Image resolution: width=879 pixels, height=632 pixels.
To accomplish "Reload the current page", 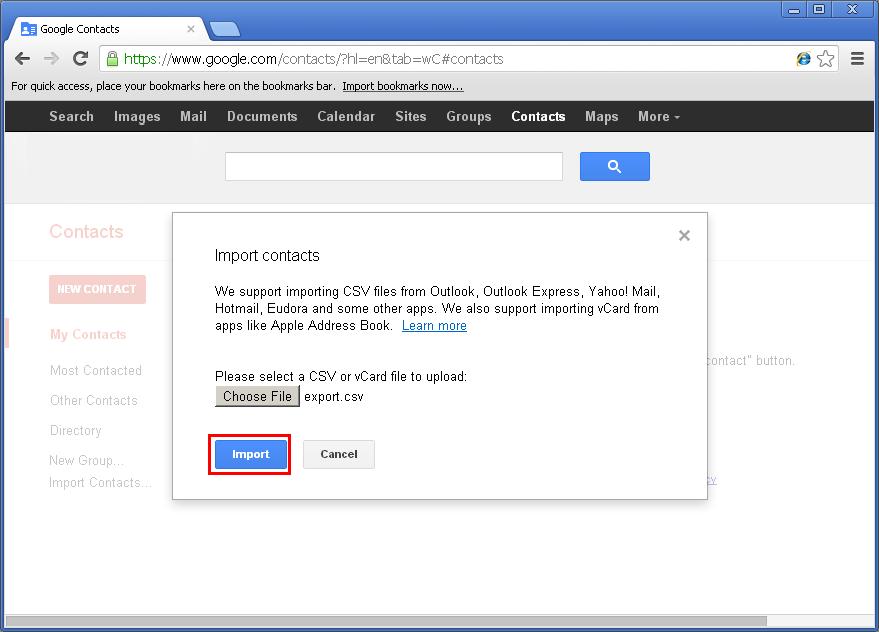I will tap(81, 58).
